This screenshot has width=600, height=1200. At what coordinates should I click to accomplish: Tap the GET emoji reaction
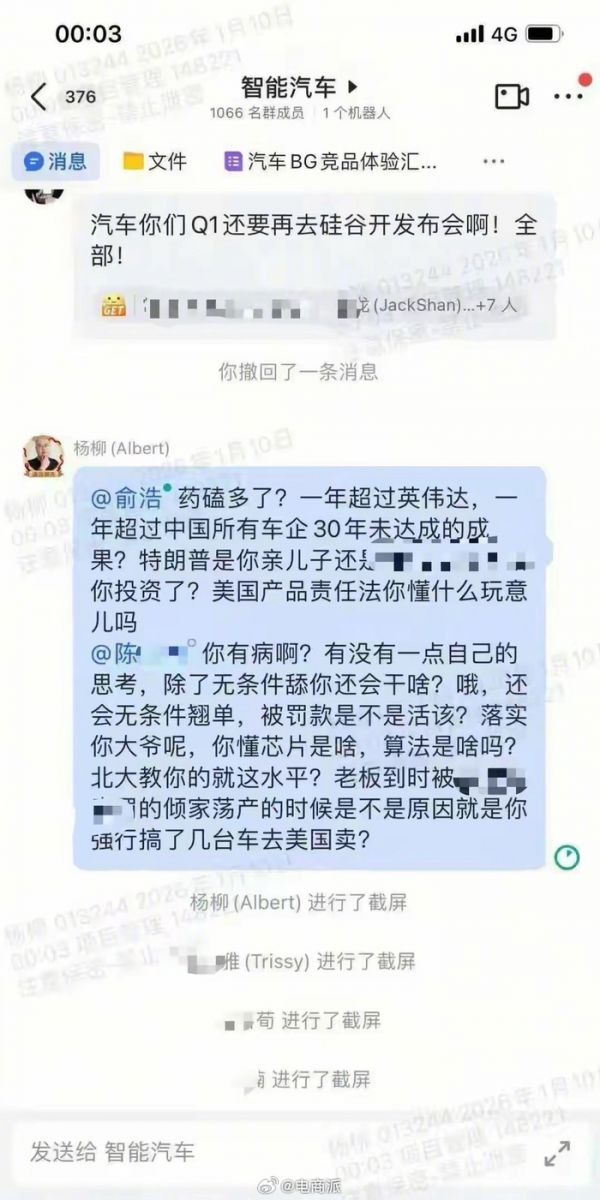[113, 305]
